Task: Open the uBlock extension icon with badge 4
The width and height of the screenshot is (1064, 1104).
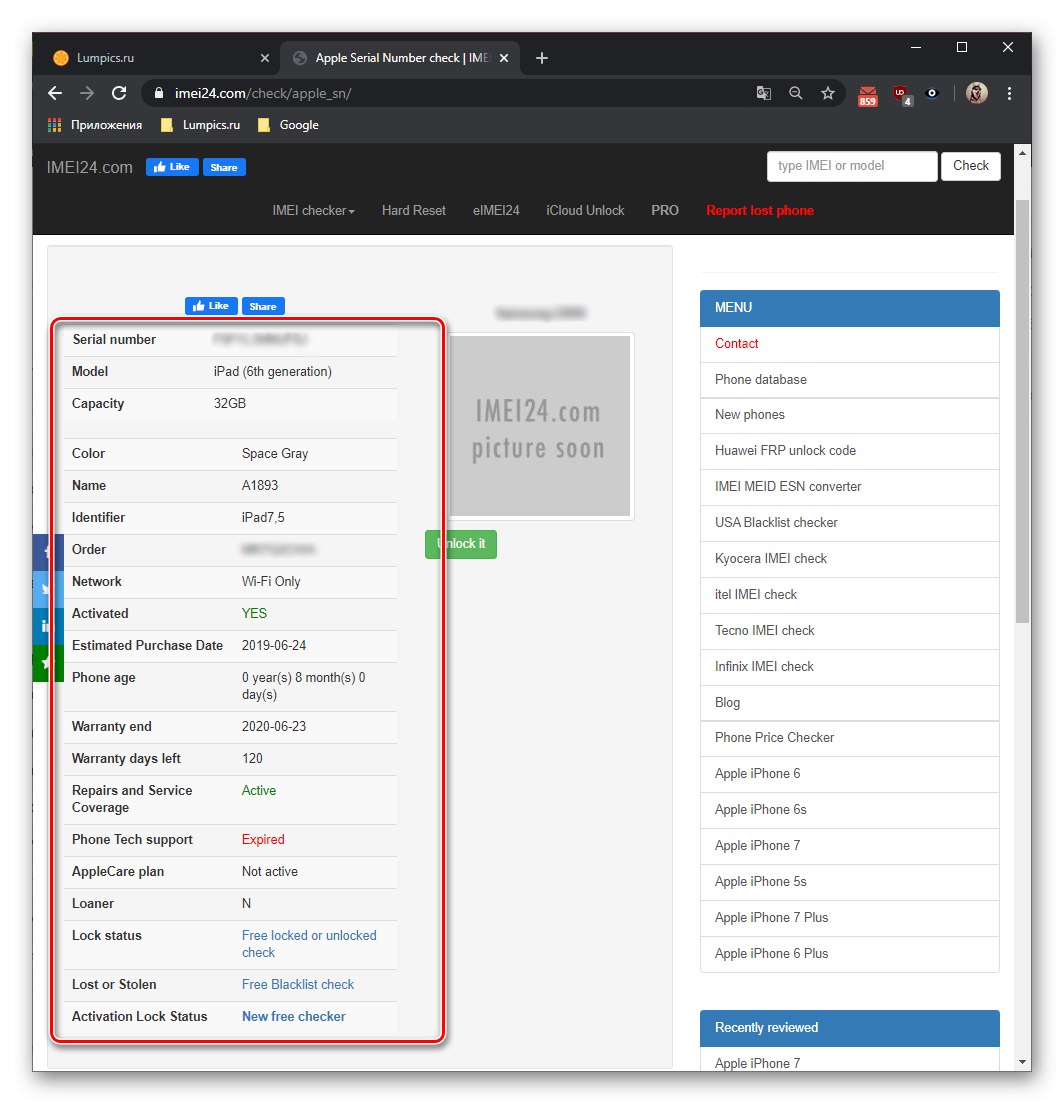Action: click(902, 95)
